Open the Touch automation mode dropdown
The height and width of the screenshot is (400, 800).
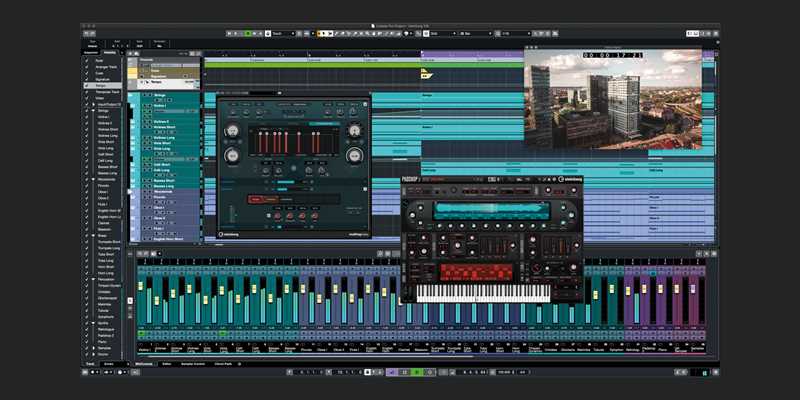pyautogui.click(x=284, y=34)
